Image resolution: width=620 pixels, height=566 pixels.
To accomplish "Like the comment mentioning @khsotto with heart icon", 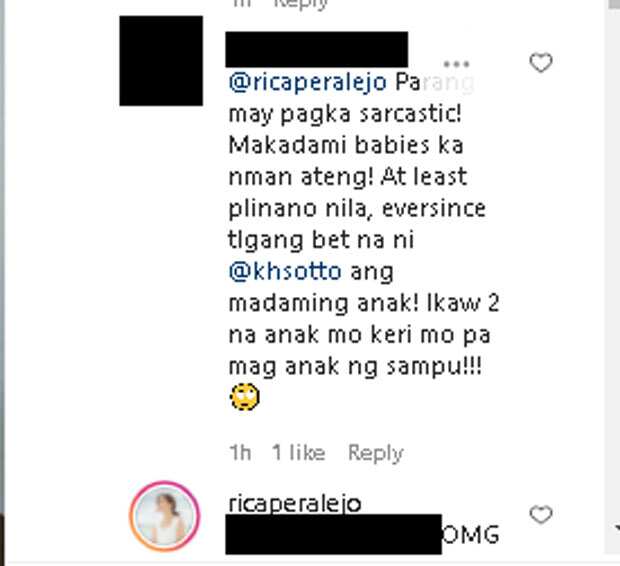I will pyautogui.click(x=541, y=62).
